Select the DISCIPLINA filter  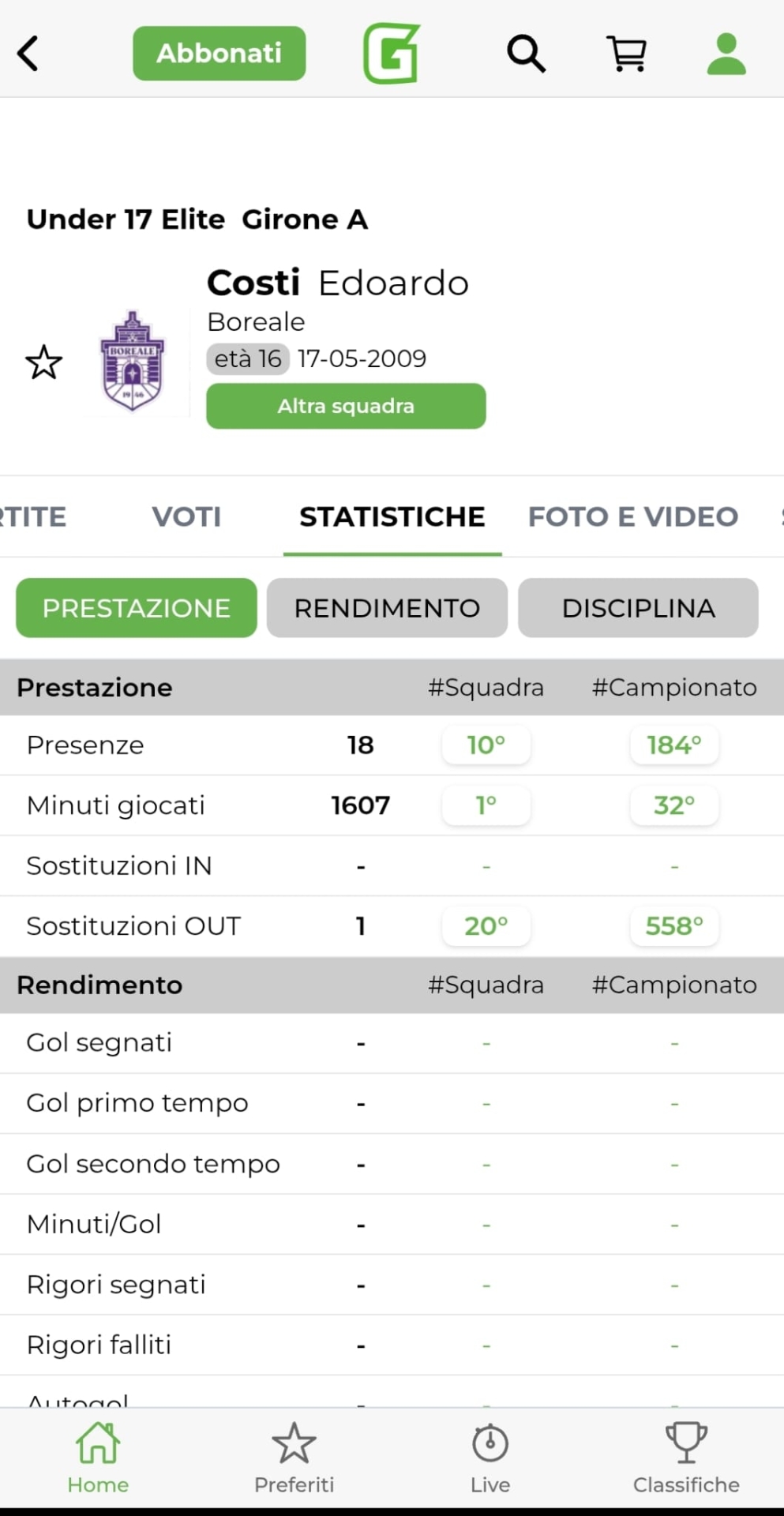pyautogui.click(x=638, y=608)
